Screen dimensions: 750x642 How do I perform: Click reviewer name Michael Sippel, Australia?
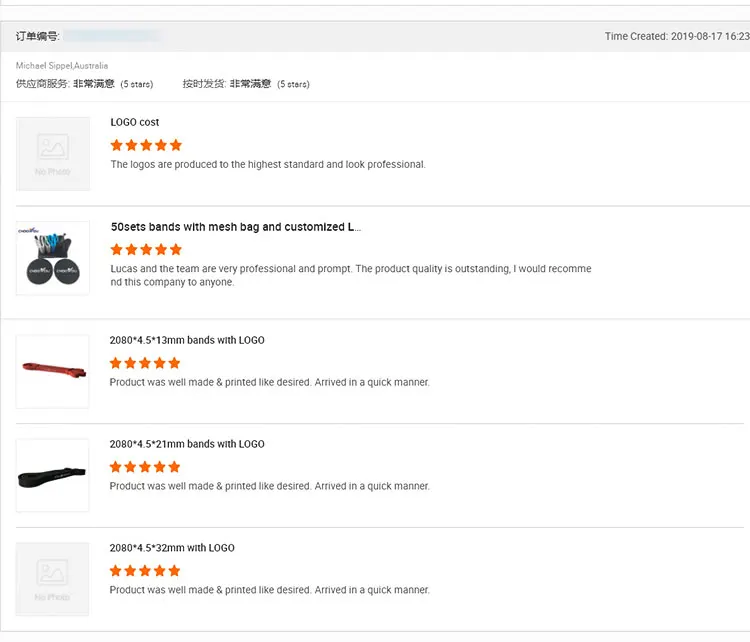coord(62,66)
